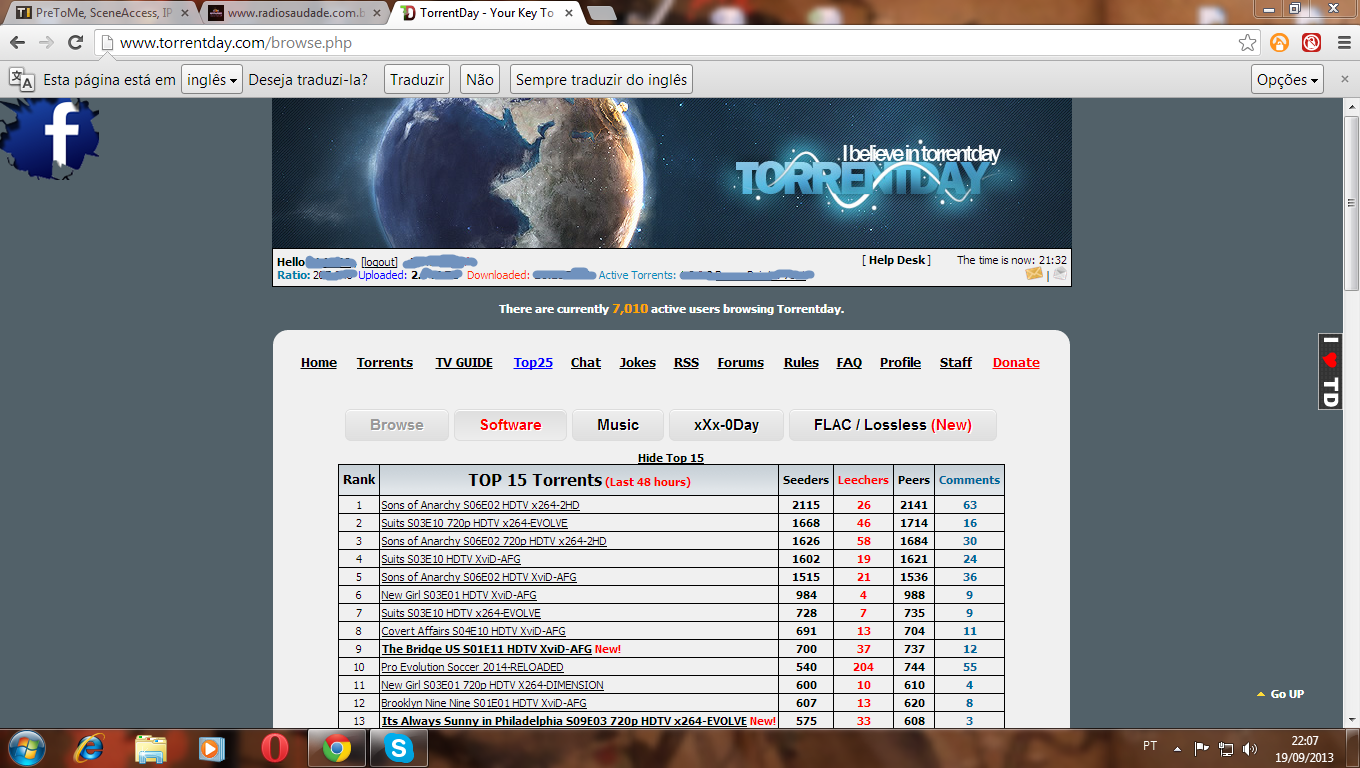The image size is (1360, 768).
Task: Collapse the list with Hide Top 15
Action: coord(671,458)
